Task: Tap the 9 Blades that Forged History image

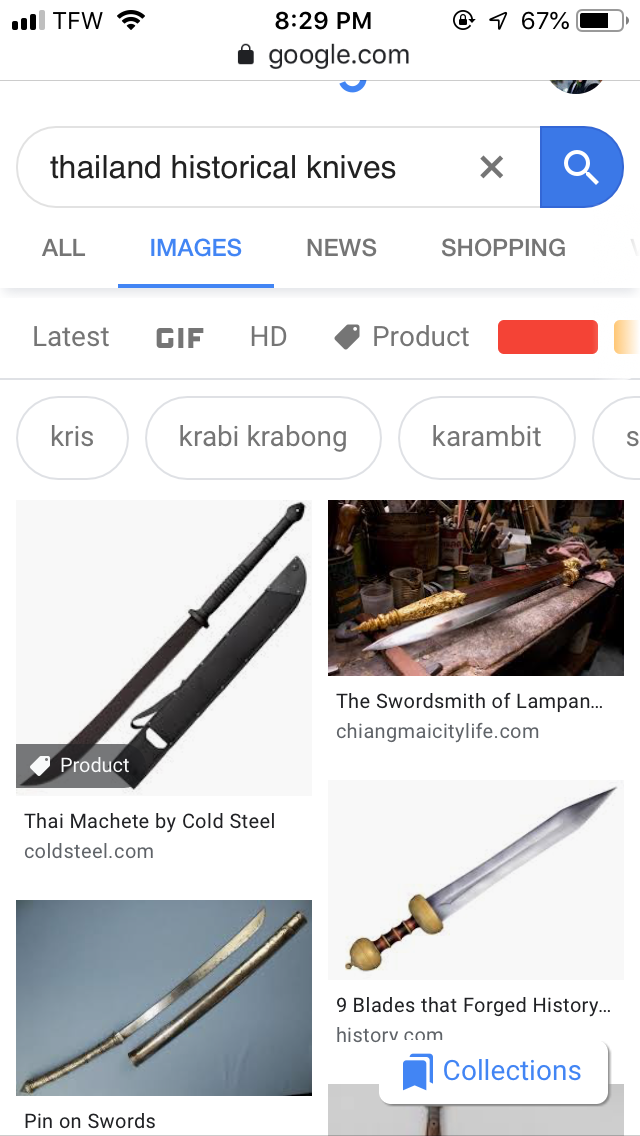Action: [x=475, y=880]
